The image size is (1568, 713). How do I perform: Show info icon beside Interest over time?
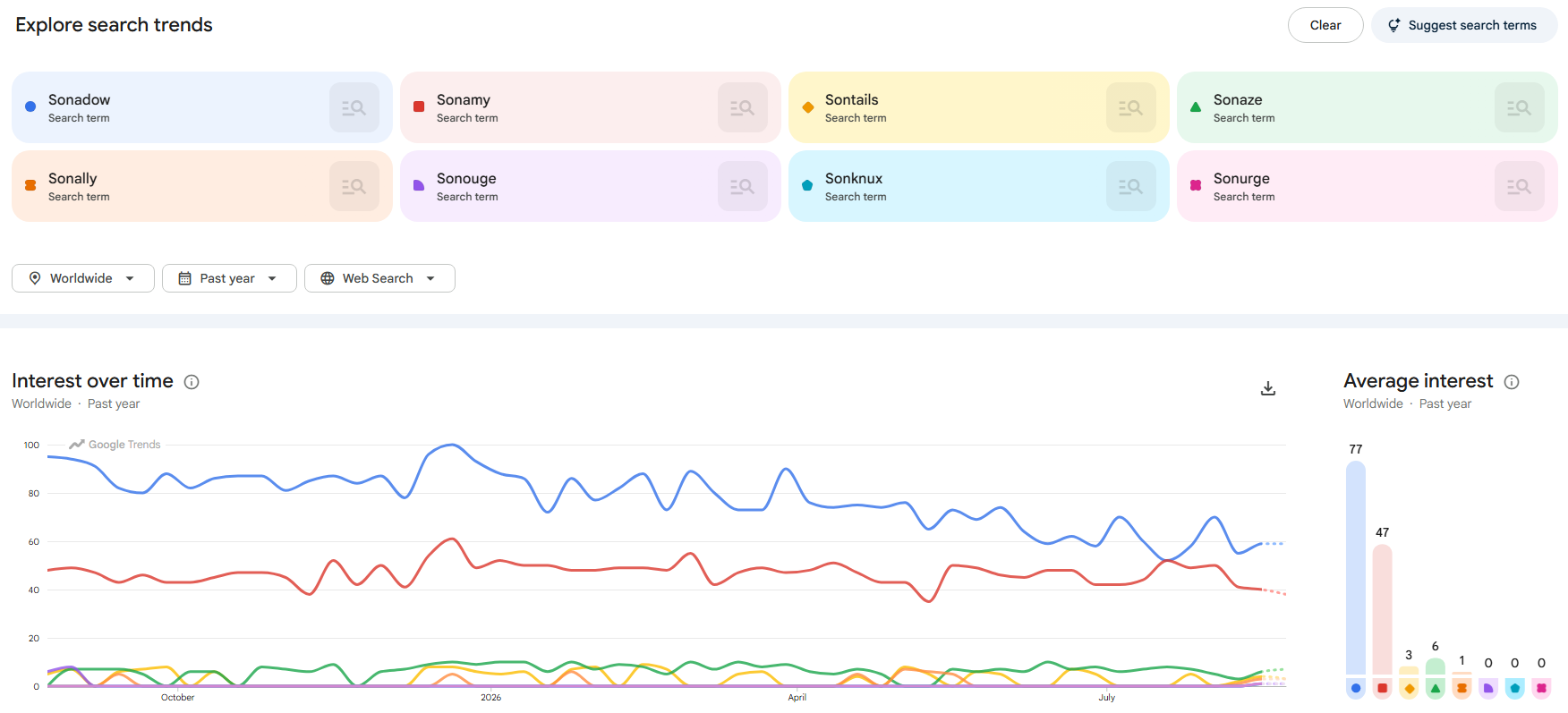[192, 382]
